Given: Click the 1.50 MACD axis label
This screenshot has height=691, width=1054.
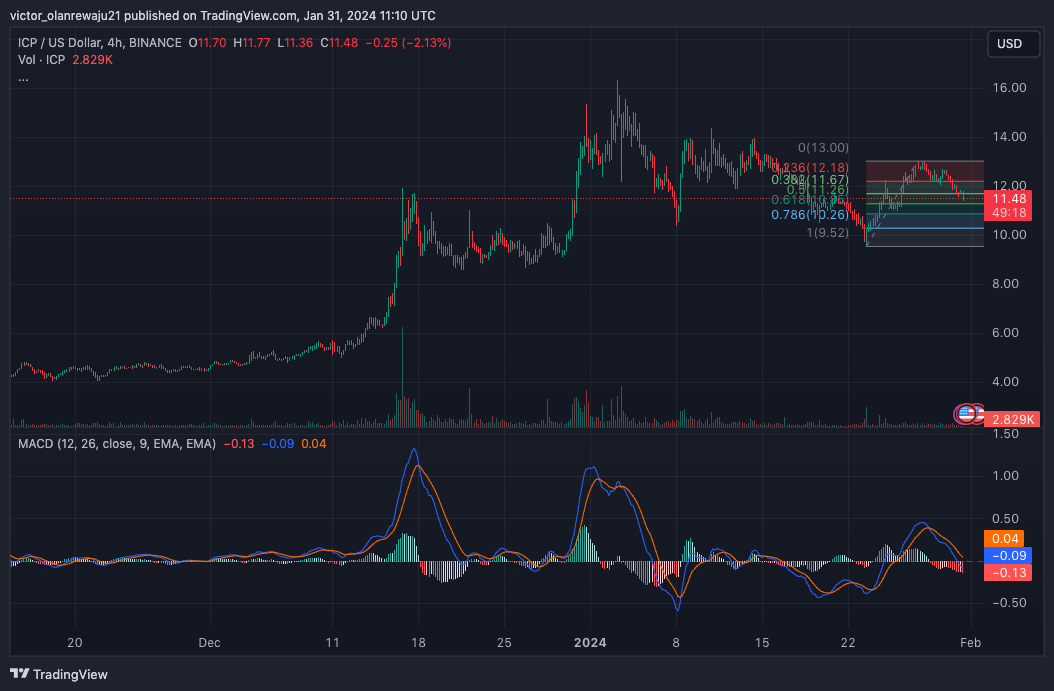Looking at the screenshot, I should click(1006, 434).
